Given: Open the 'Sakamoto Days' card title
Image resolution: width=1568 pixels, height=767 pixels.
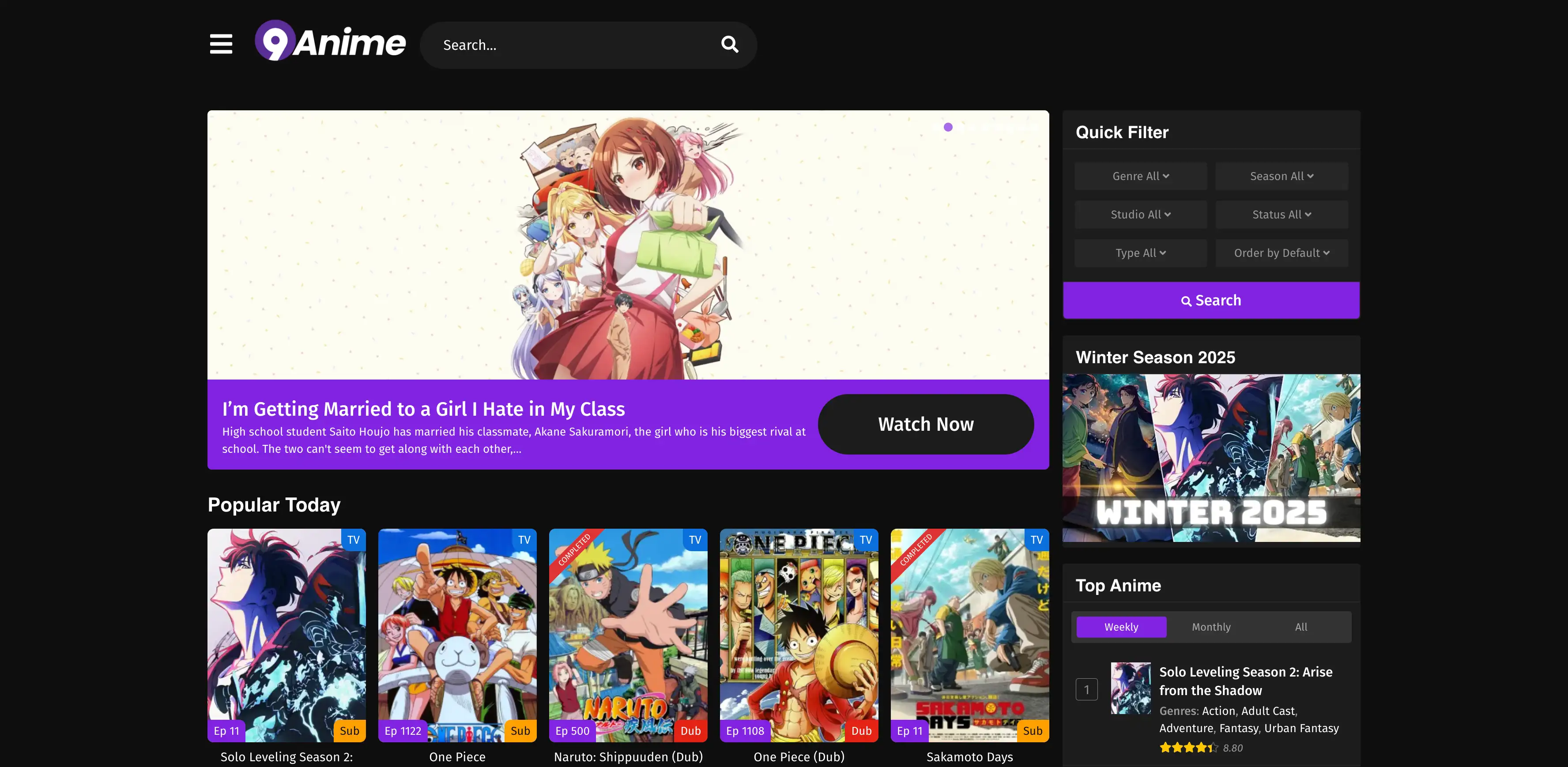Looking at the screenshot, I should click(x=970, y=757).
